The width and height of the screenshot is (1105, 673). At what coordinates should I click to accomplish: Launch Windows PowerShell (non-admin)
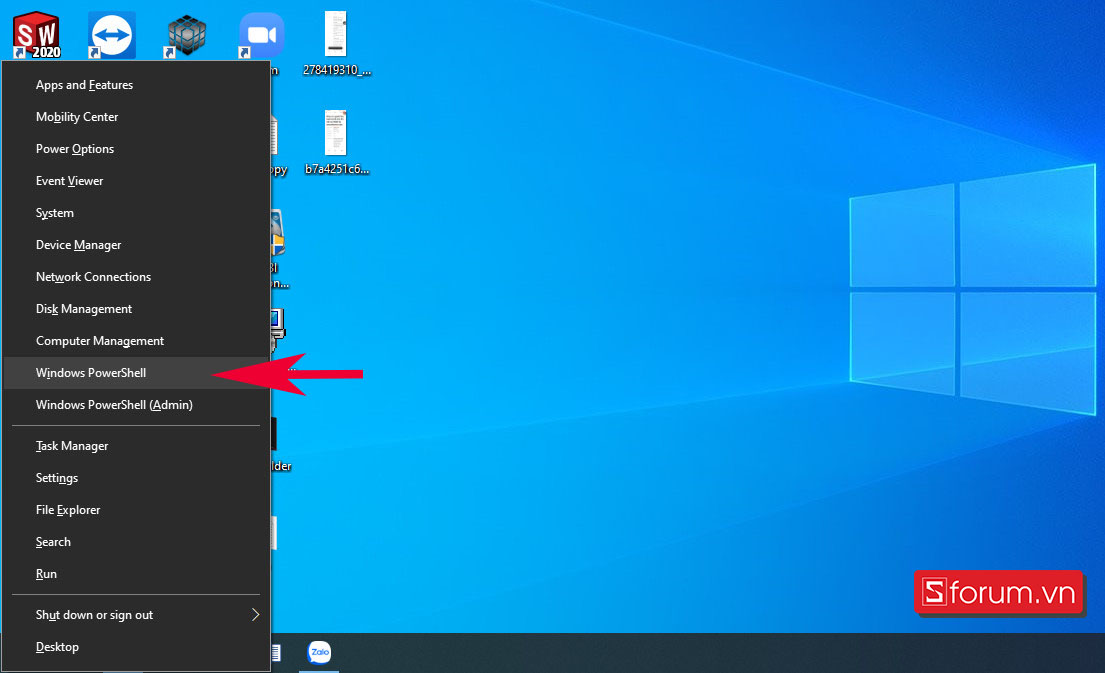(137, 373)
